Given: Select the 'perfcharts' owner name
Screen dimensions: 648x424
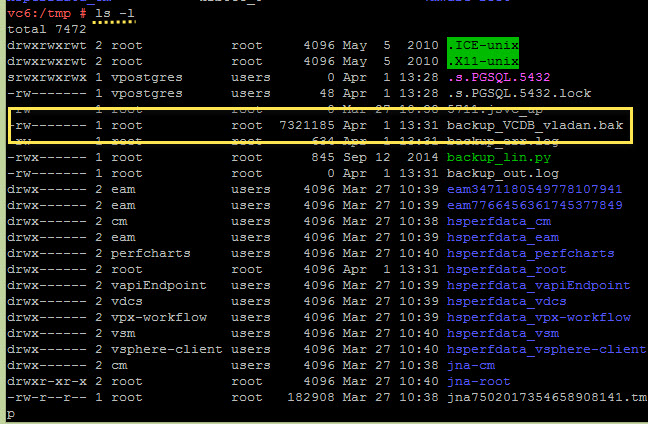Looking at the screenshot, I should (x=150, y=253).
